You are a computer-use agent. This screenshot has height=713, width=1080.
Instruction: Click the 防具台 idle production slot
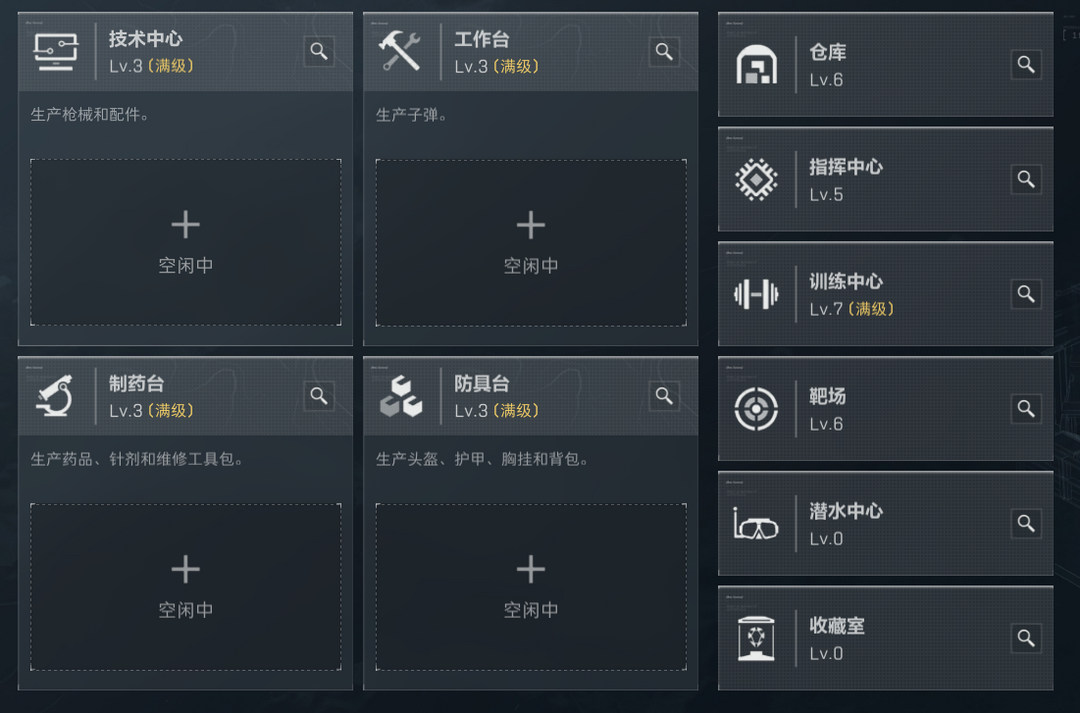531,586
